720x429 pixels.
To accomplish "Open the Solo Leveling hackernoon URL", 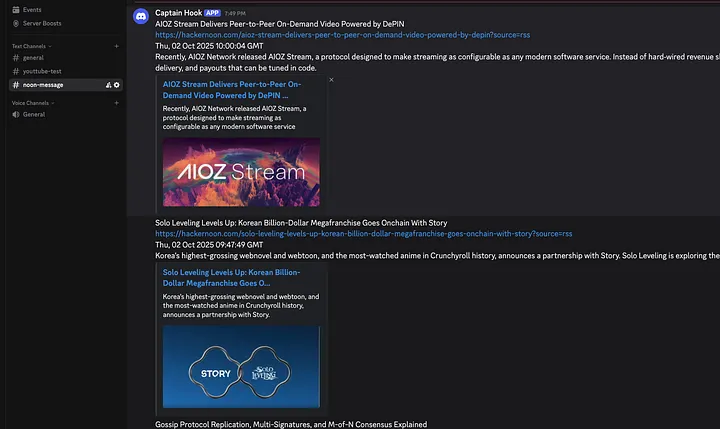I will [x=363, y=233].
